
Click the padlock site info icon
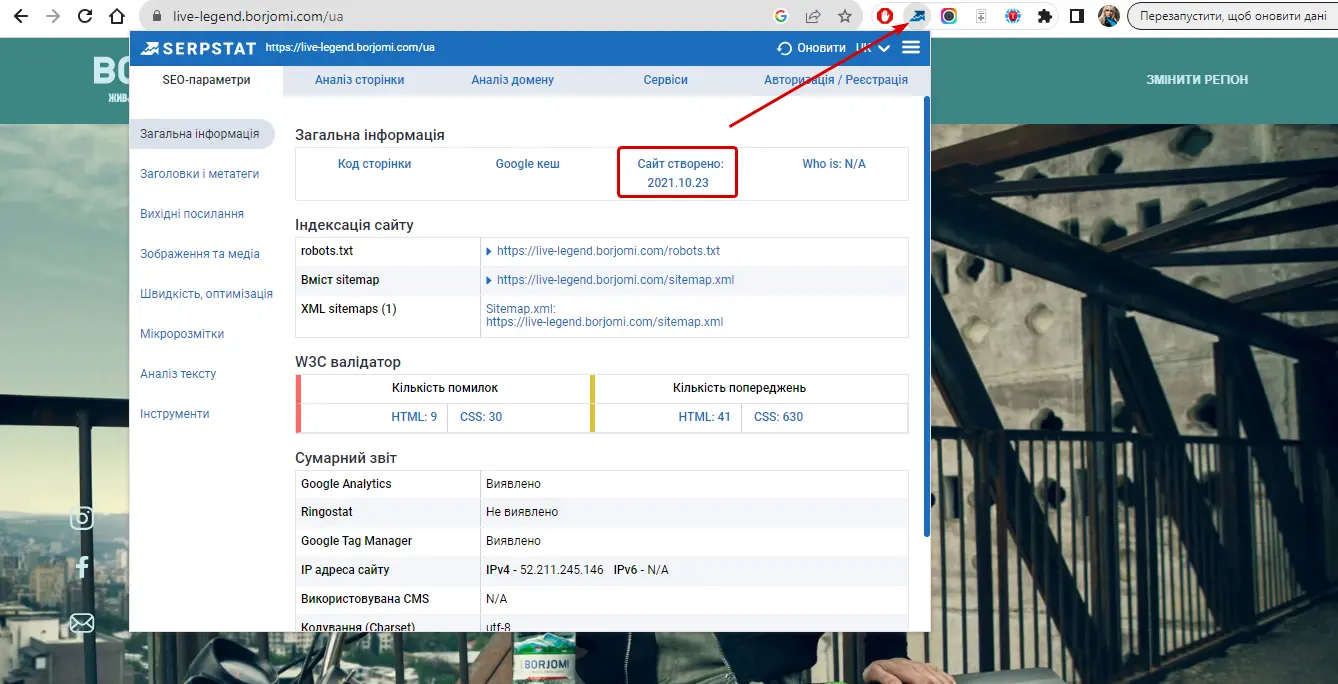pos(156,16)
